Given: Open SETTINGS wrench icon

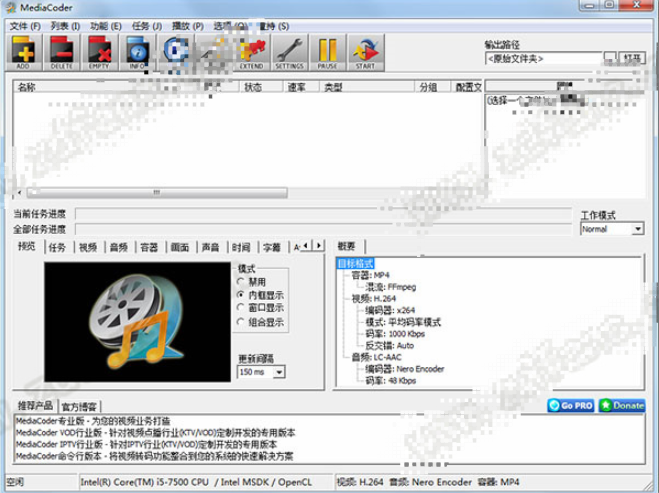Looking at the screenshot, I should pyautogui.click(x=290, y=53).
